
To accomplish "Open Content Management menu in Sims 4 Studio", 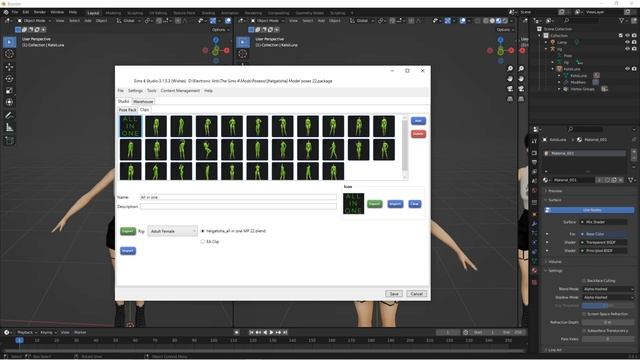I will pyautogui.click(x=180, y=91).
